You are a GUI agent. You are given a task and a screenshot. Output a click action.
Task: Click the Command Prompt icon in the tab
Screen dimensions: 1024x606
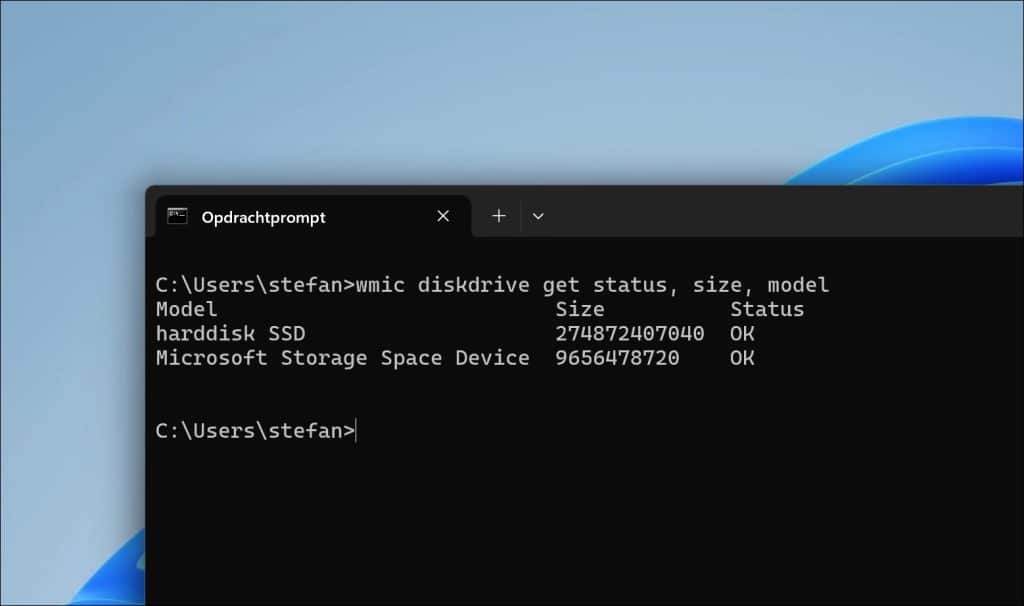178,216
